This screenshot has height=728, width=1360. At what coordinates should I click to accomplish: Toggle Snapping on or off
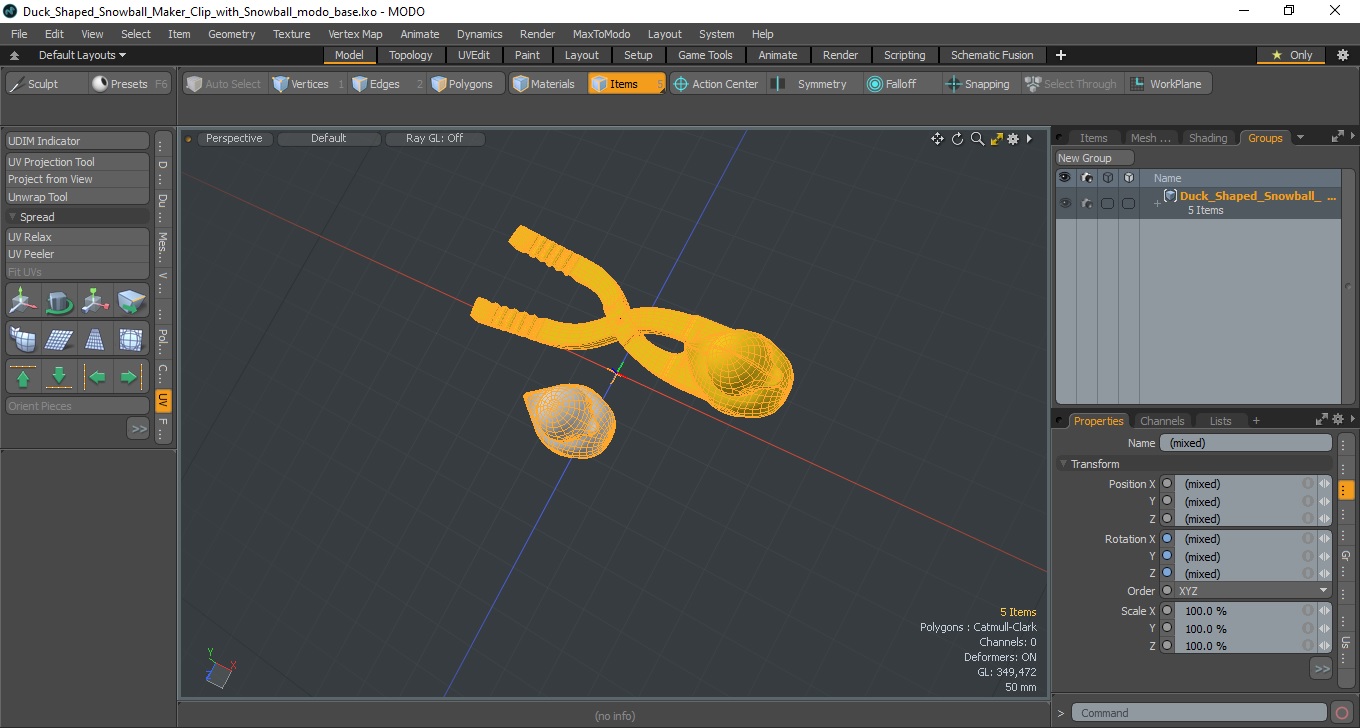[978, 84]
